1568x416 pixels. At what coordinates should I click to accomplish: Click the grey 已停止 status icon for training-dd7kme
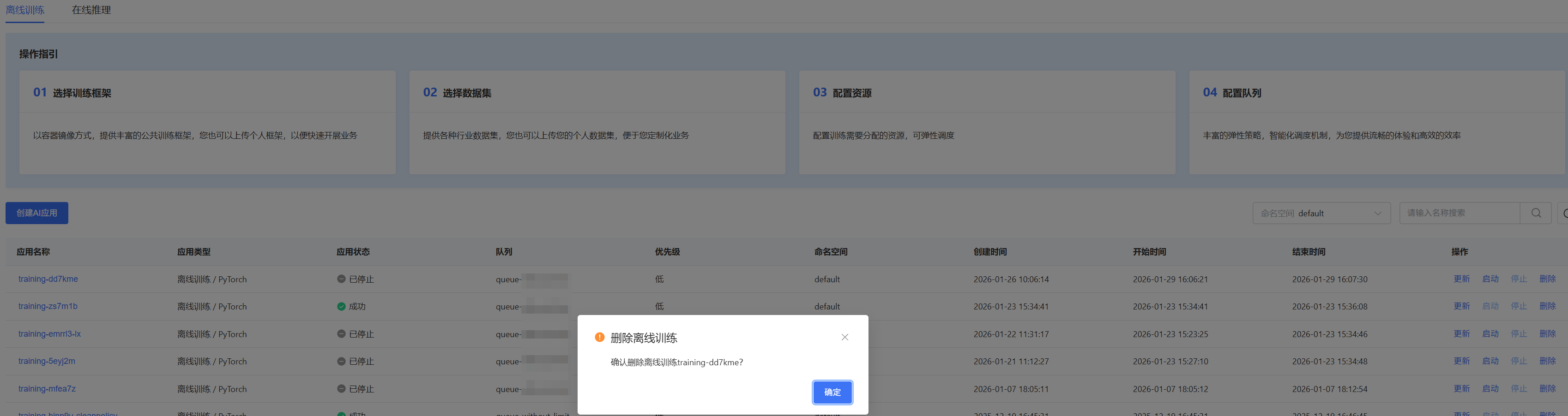pos(341,279)
